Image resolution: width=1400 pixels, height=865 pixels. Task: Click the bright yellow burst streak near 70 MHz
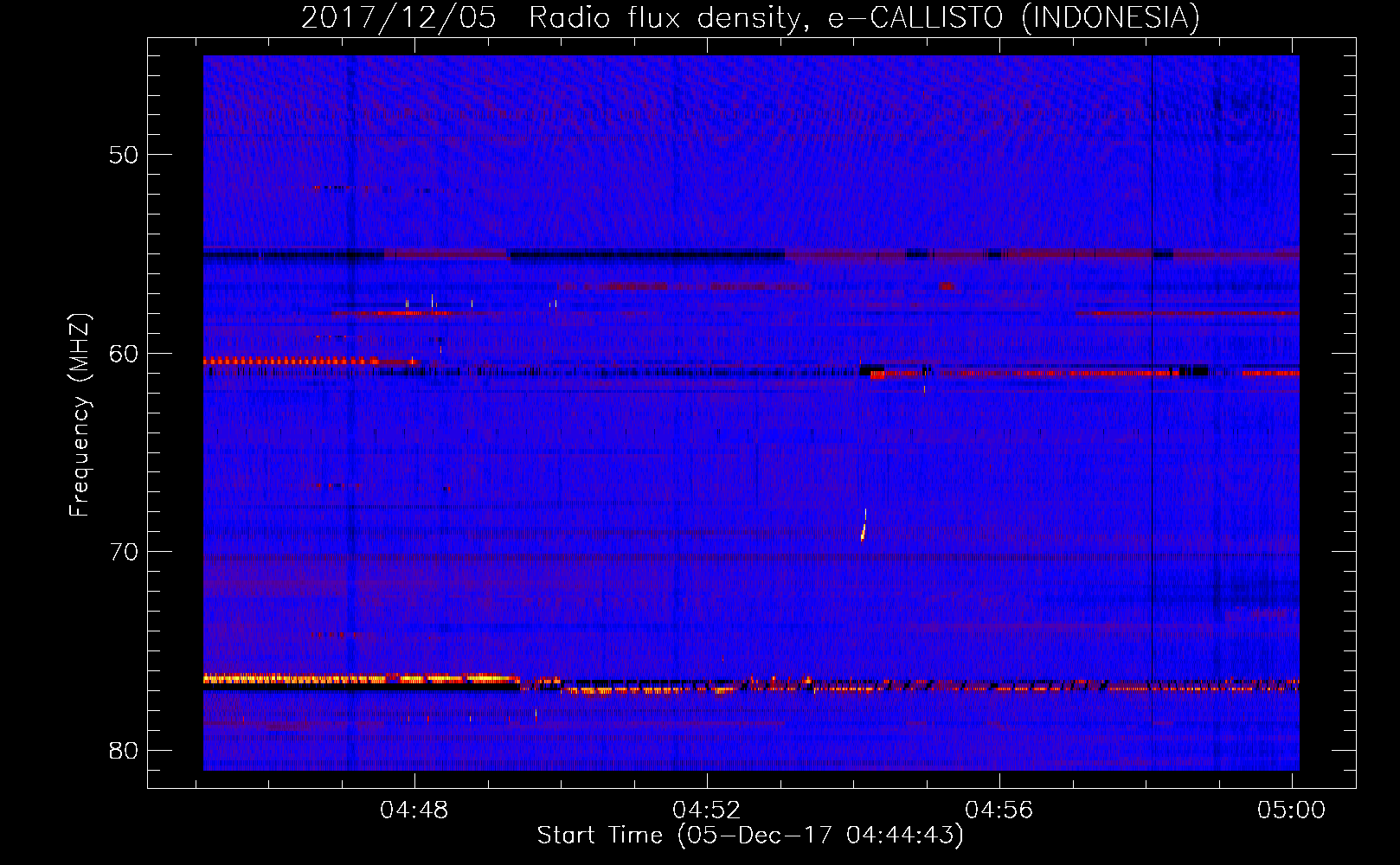click(x=864, y=525)
